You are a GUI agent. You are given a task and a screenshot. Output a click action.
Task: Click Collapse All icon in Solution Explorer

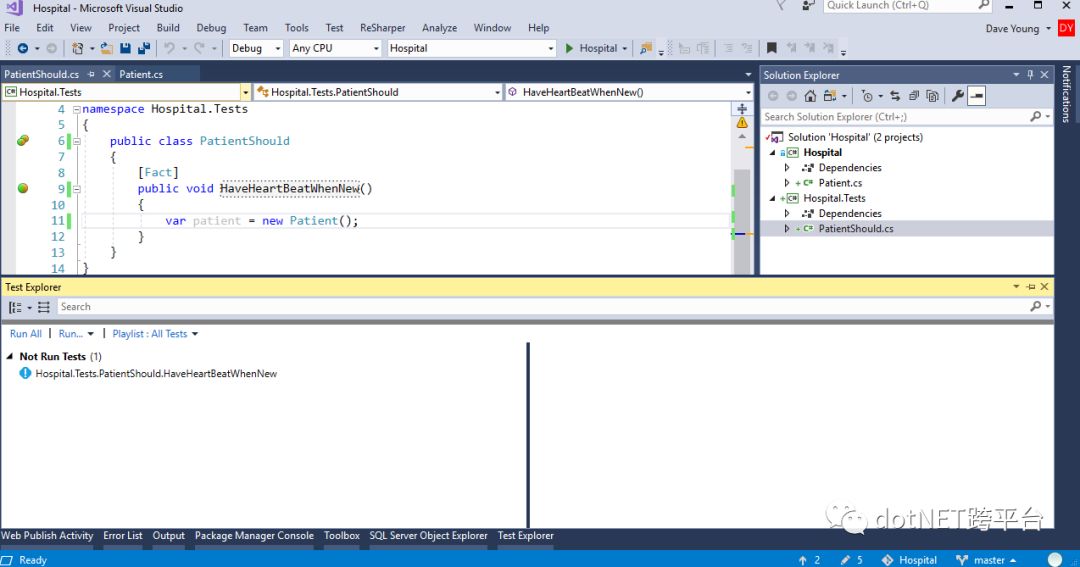913,96
